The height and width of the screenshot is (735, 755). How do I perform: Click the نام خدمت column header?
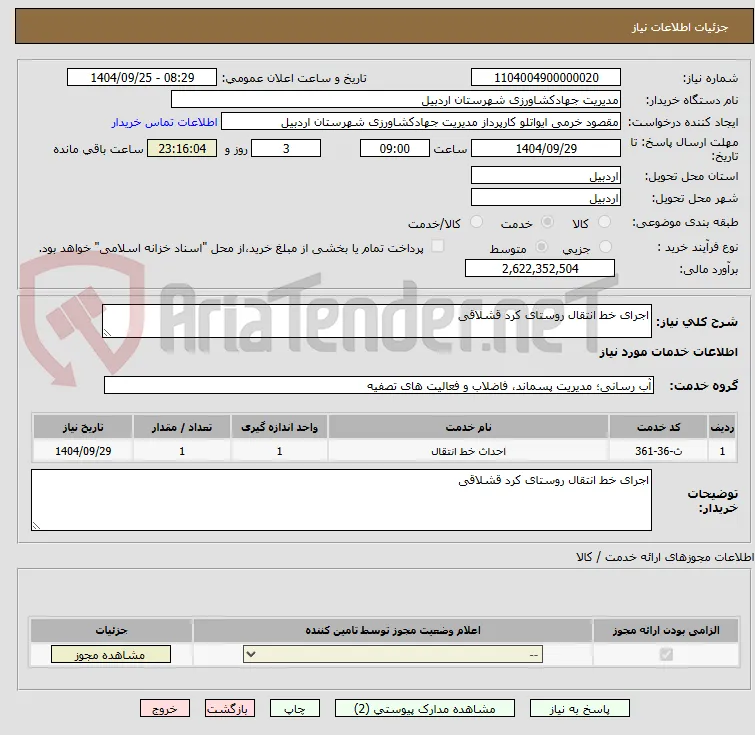click(x=468, y=427)
